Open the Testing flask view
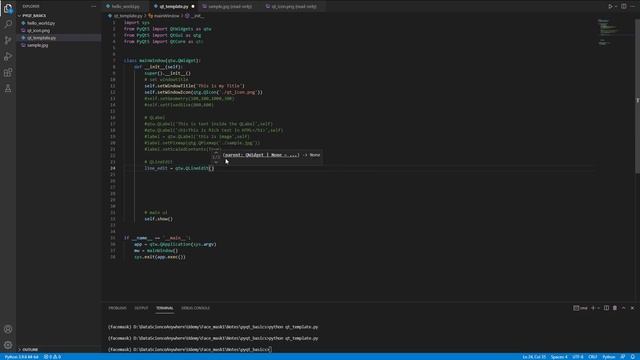 (8, 89)
